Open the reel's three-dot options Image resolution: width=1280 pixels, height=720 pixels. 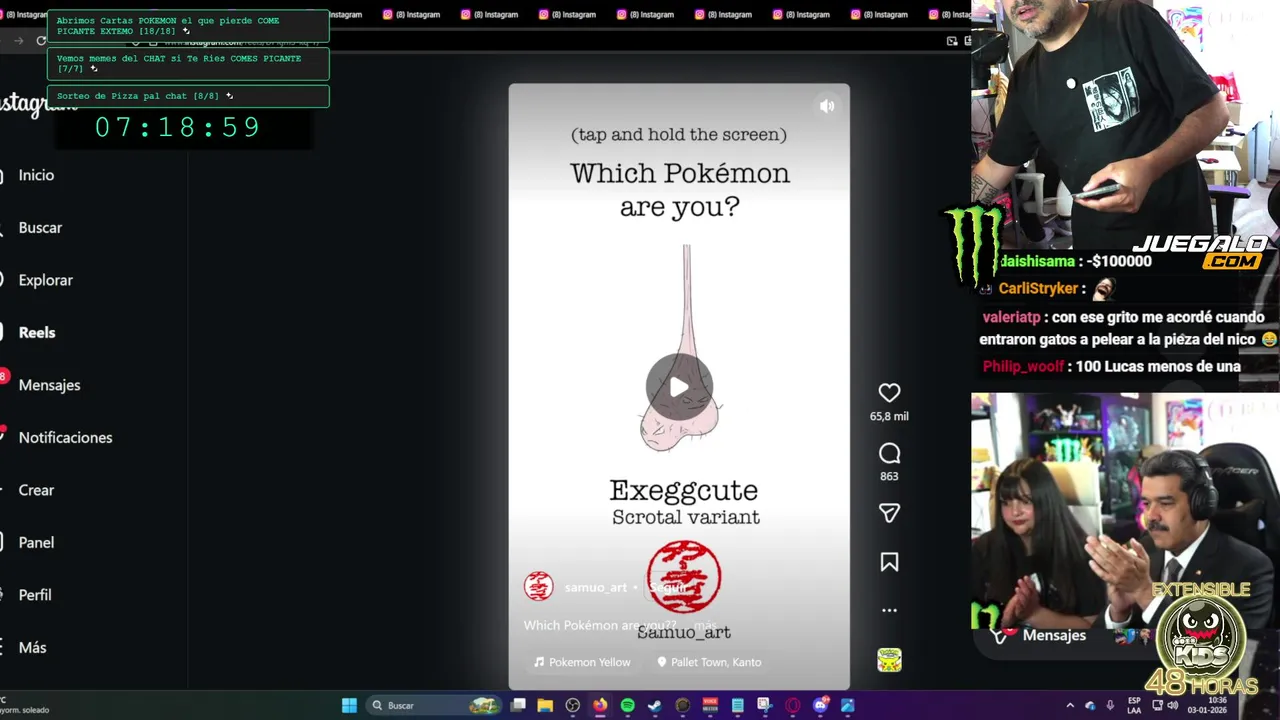pyautogui.click(x=889, y=610)
